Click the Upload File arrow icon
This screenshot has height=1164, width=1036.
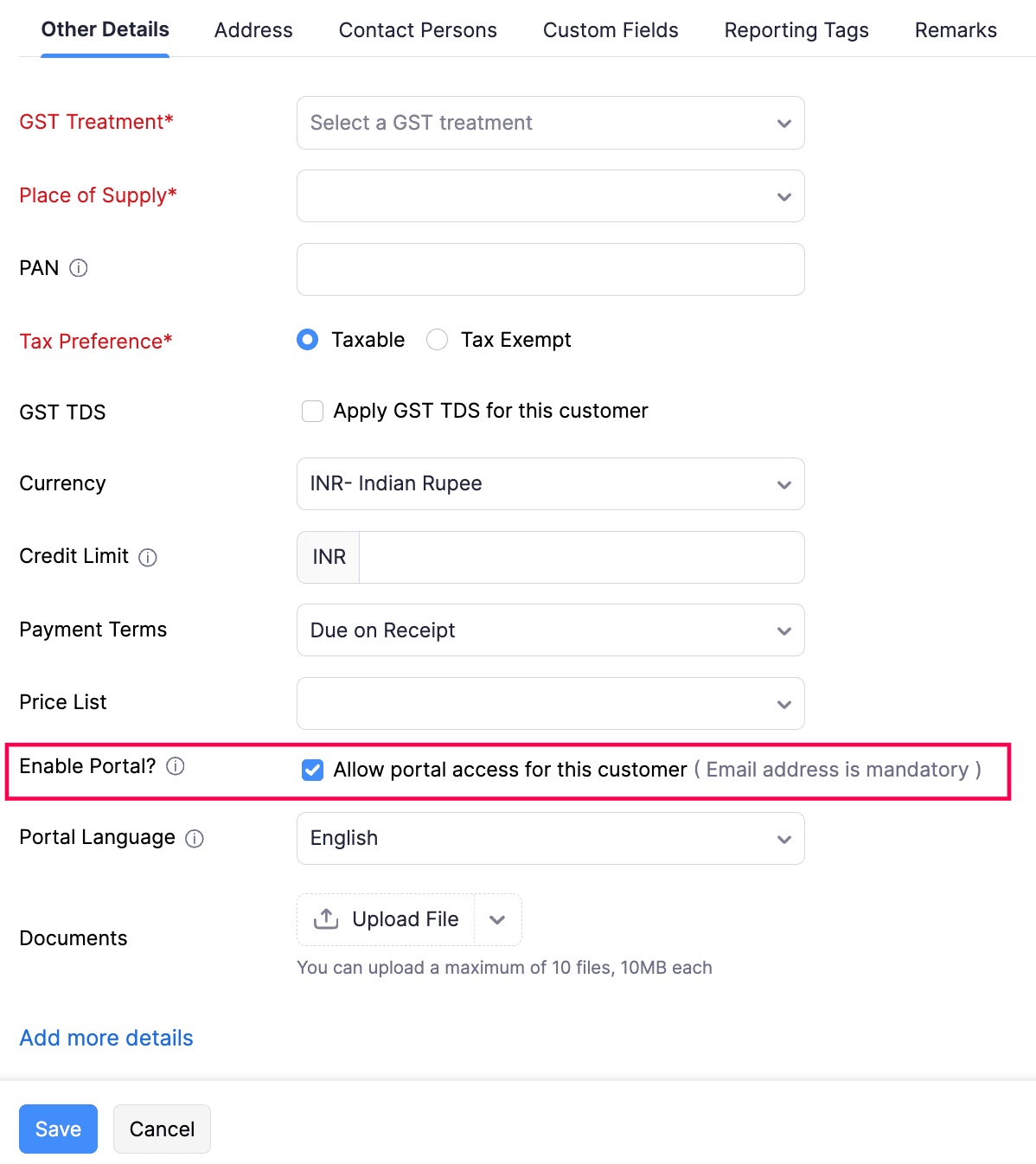tap(326, 919)
